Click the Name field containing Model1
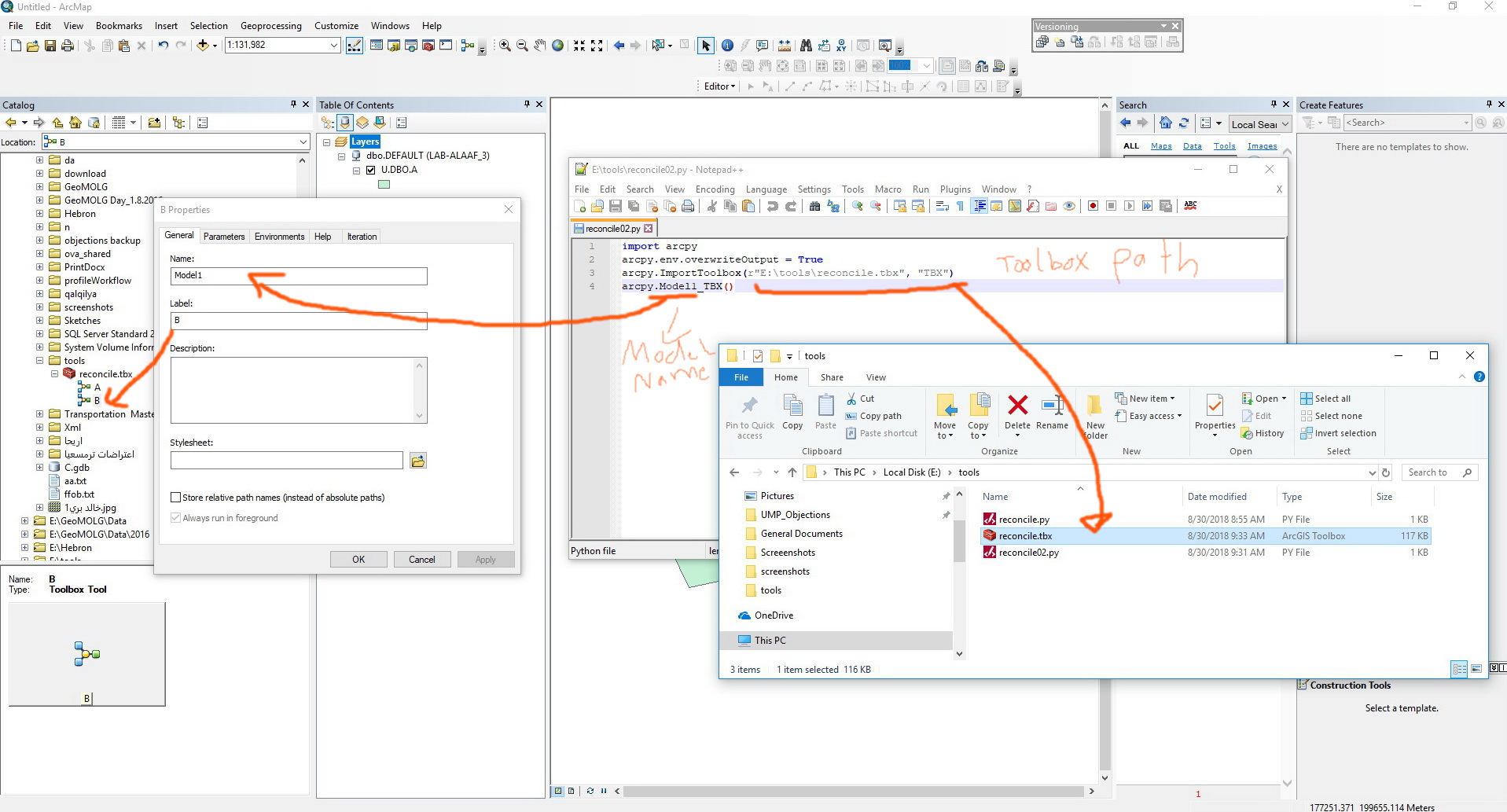This screenshot has height=812, width=1507. pyautogui.click(x=299, y=276)
